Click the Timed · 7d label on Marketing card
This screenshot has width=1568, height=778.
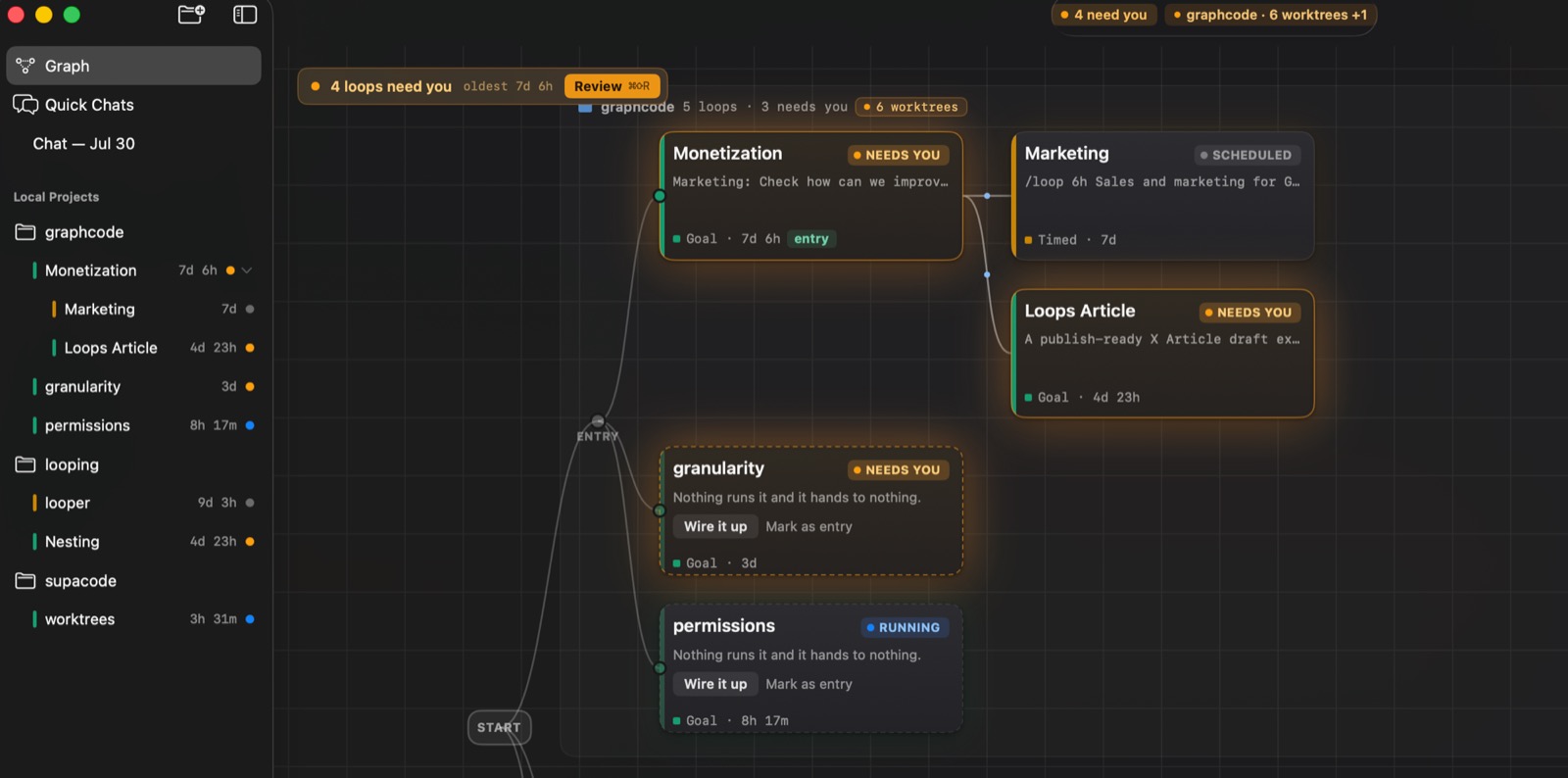pos(1070,240)
